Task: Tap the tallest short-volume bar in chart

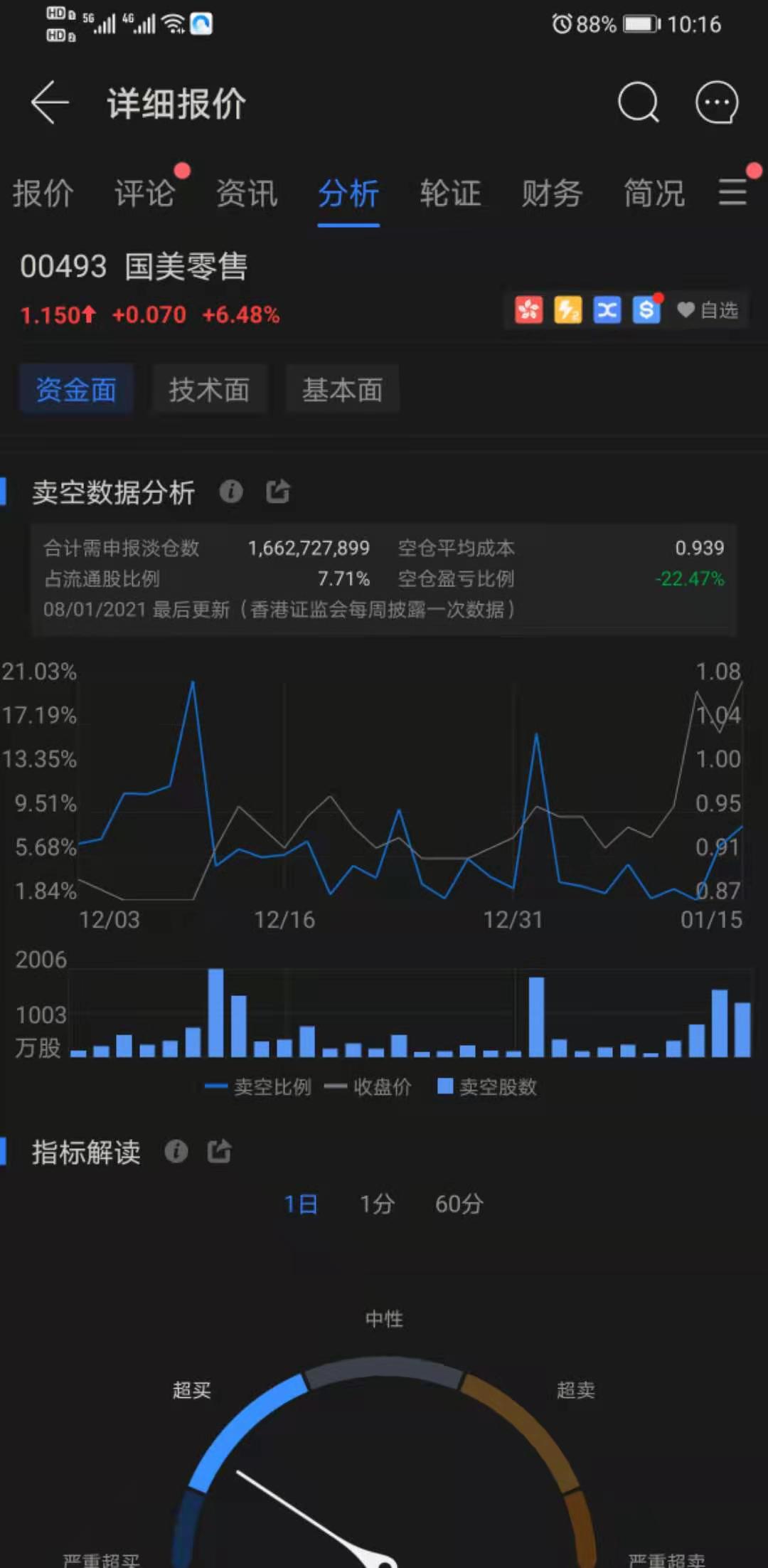Action: click(x=215, y=1012)
